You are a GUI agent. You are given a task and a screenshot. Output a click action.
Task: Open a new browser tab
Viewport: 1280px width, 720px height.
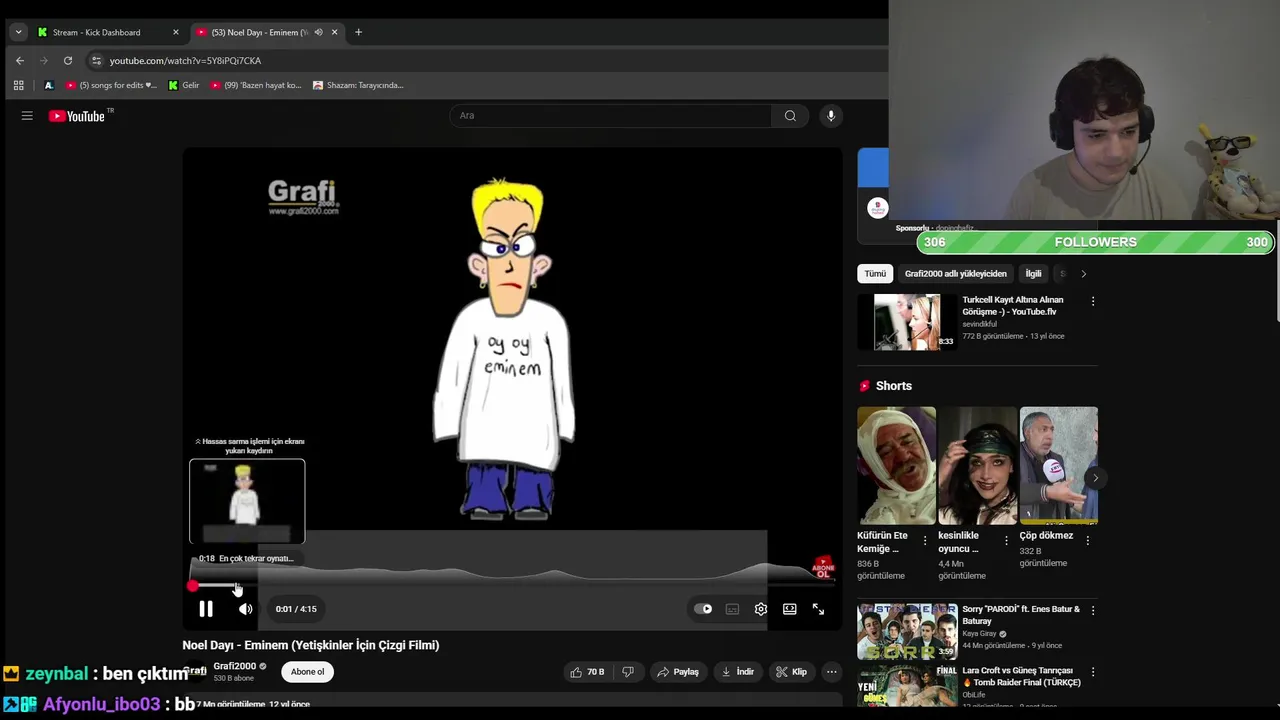pos(358,32)
